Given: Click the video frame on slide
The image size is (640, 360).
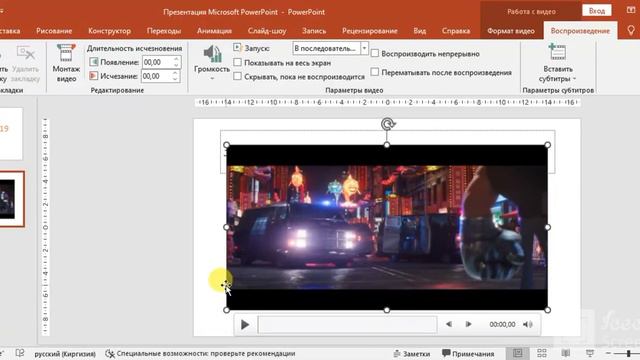Looking at the screenshot, I should pos(387,227).
